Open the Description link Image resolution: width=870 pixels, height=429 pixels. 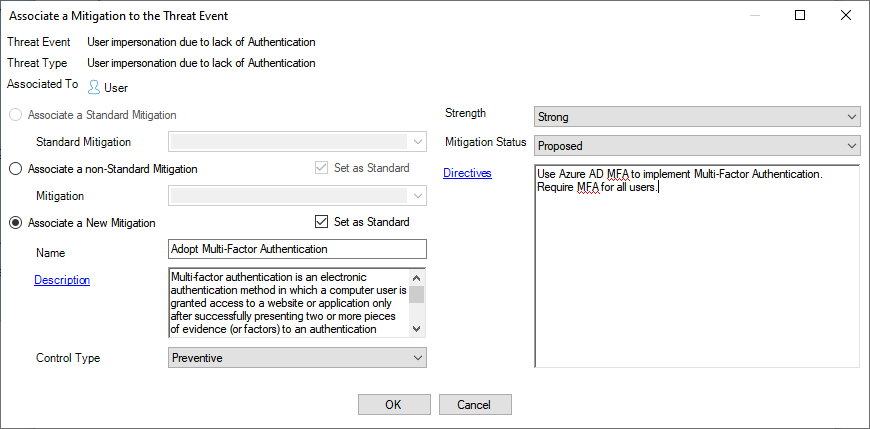coord(62,280)
